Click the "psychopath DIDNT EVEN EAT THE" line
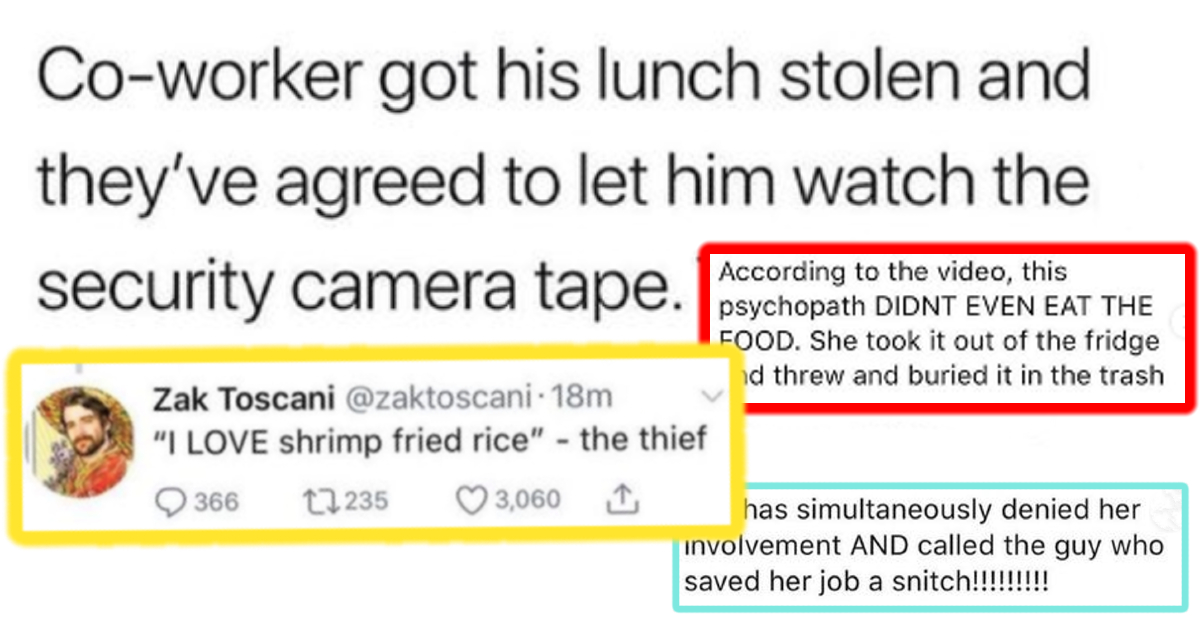 coord(936,306)
